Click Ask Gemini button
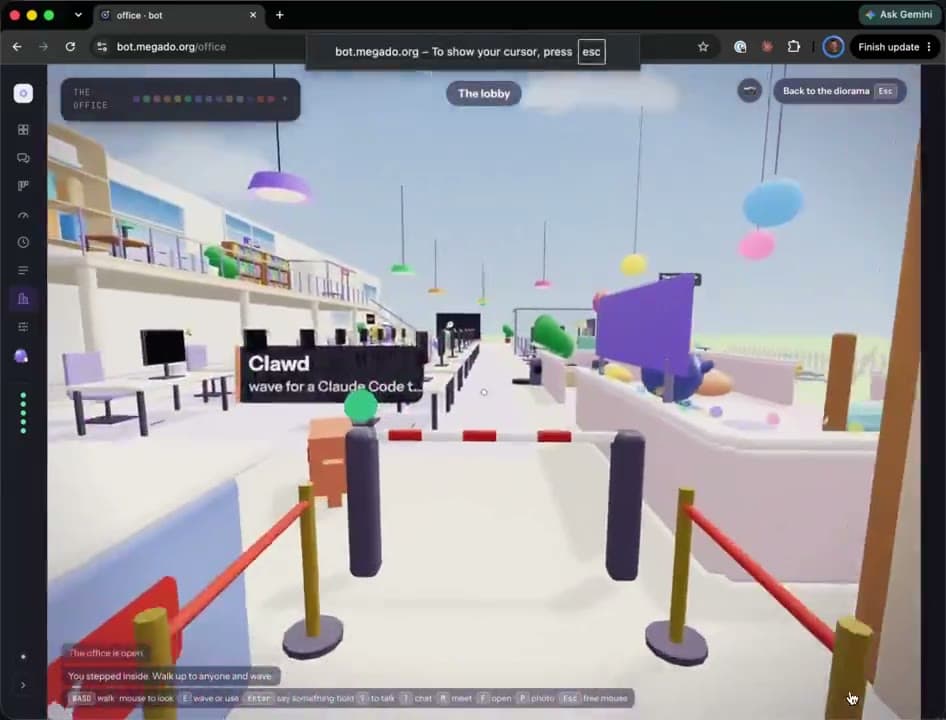Viewport: 946px width, 720px height. pos(899,14)
